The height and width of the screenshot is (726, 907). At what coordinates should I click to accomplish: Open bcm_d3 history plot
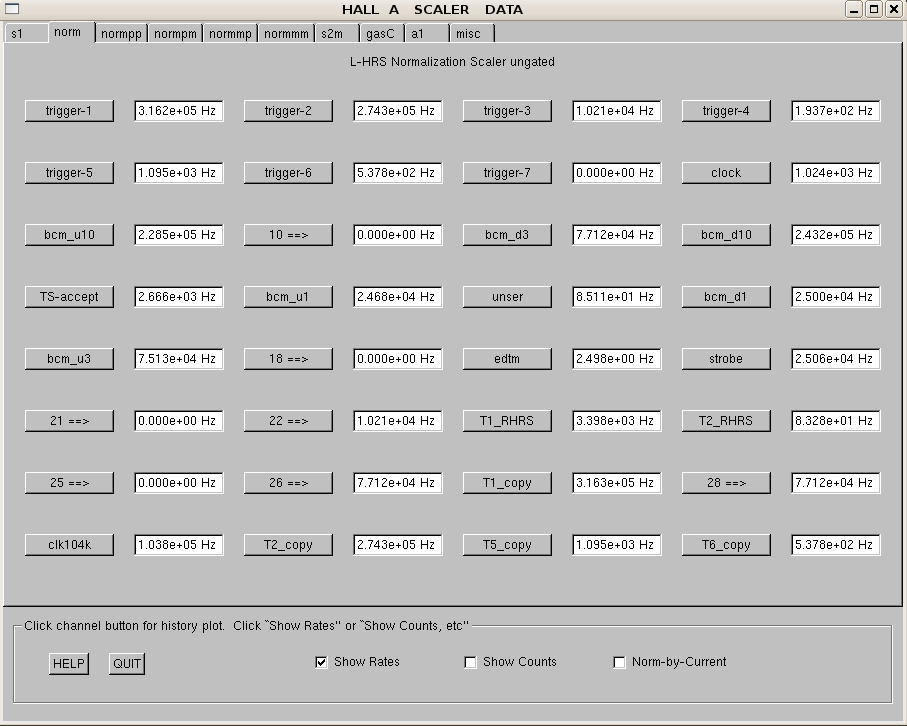[507, 234]
